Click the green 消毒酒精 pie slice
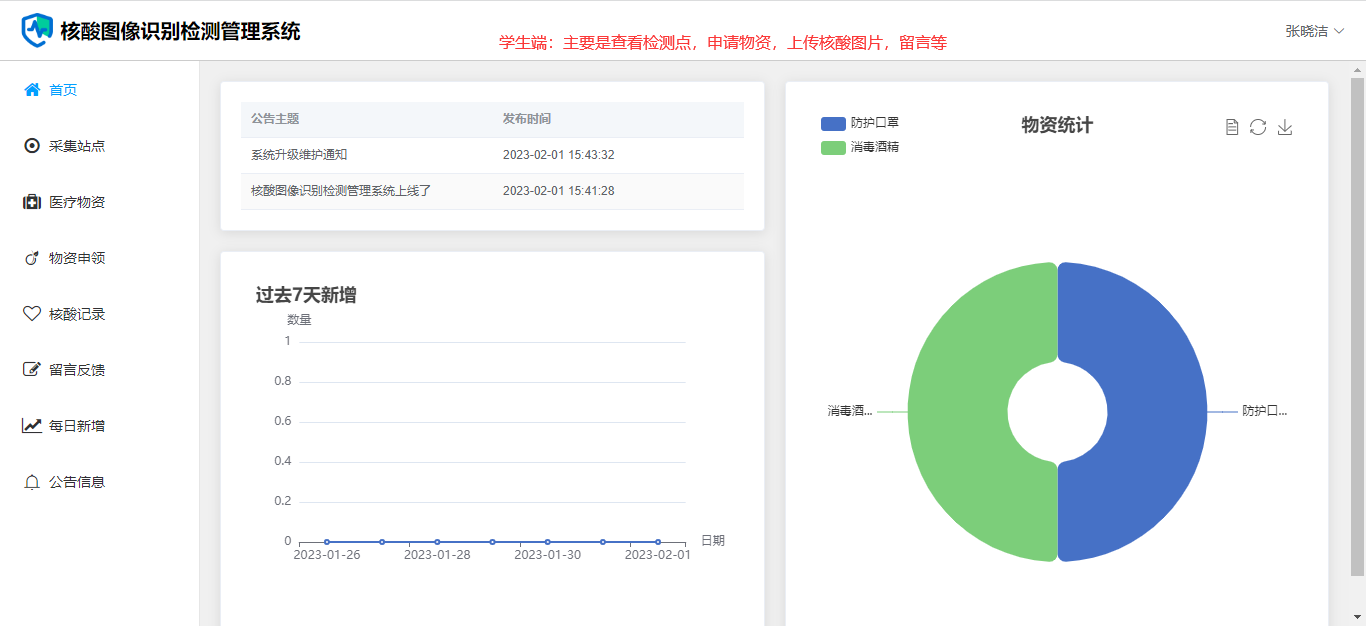This screenshot has width=1366, height=626. 960,412
